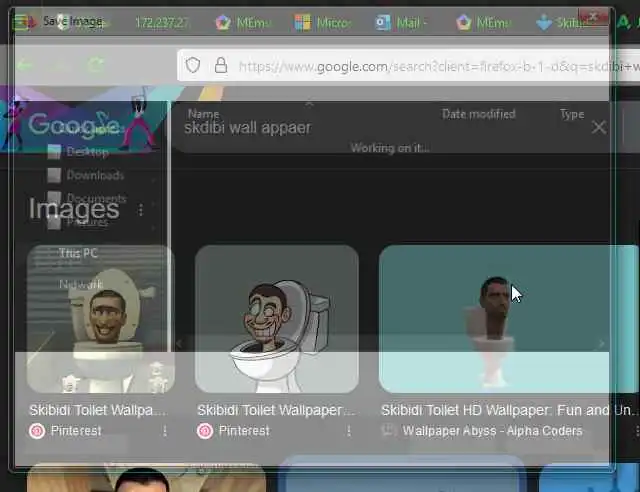Click the URL address bar
The height and width of the screenshot is (492, 640).
(408, 66)
